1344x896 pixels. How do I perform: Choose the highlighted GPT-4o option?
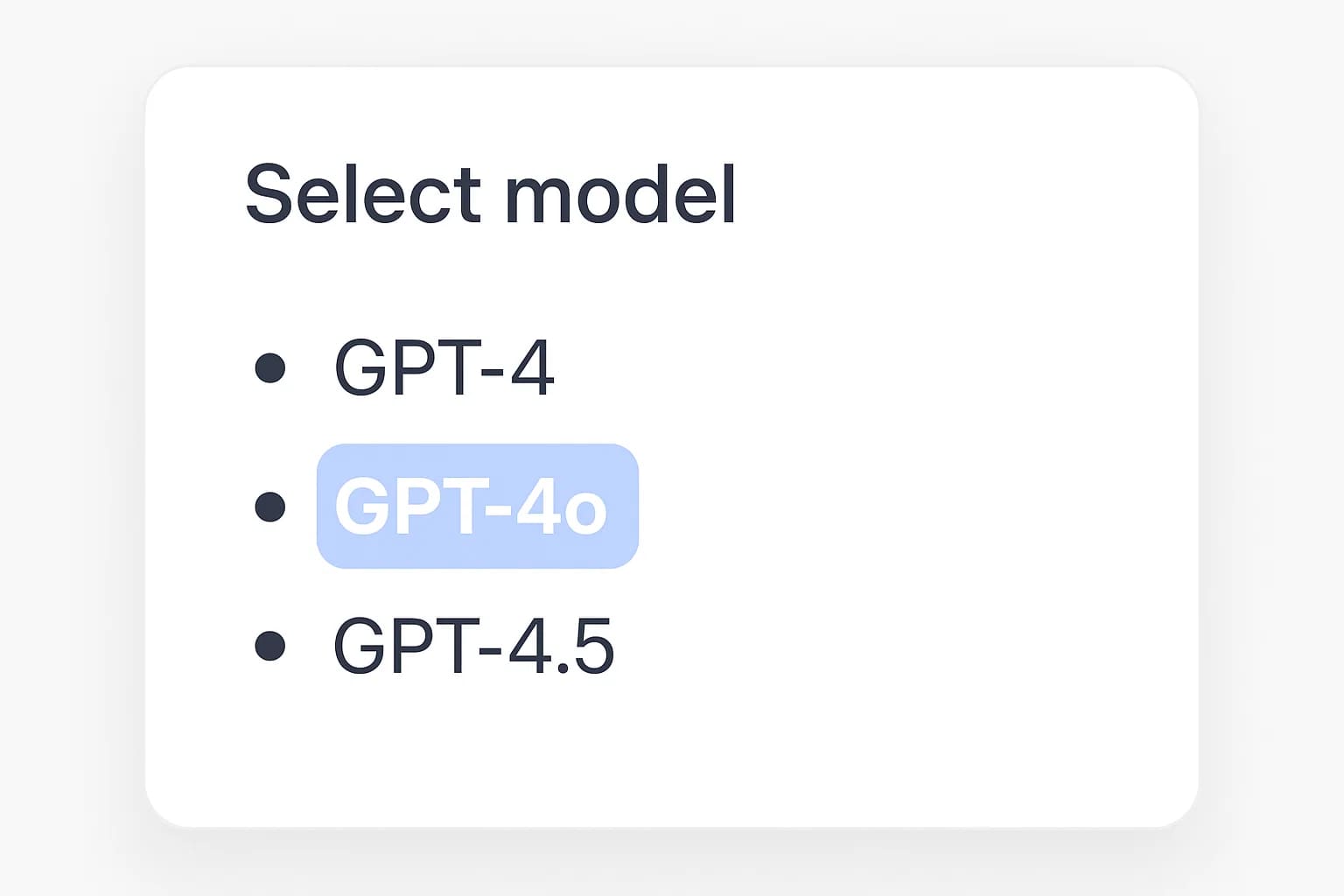click(x=472, y=507)
